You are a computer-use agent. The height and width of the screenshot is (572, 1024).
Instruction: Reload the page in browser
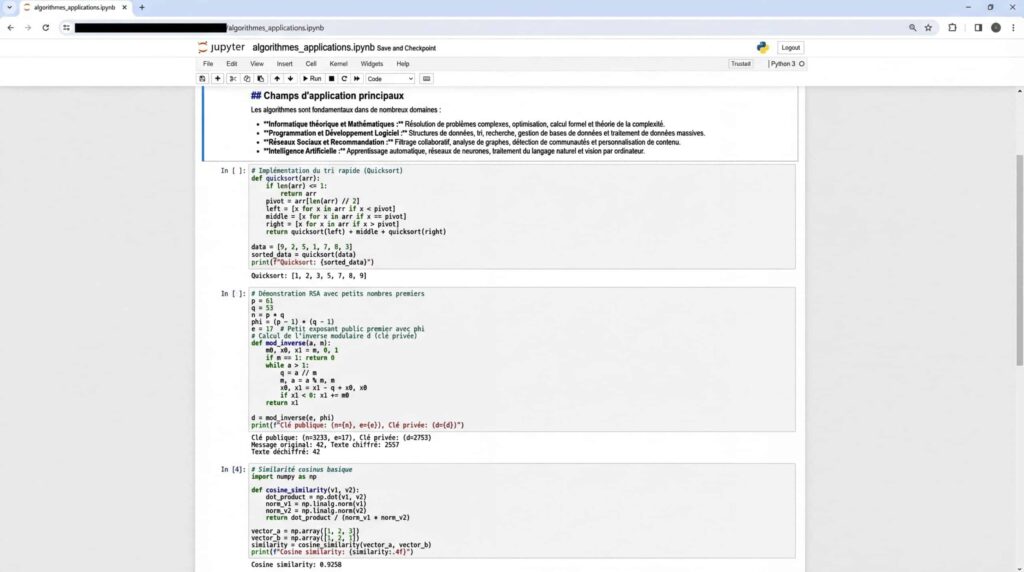coord(46,28)
